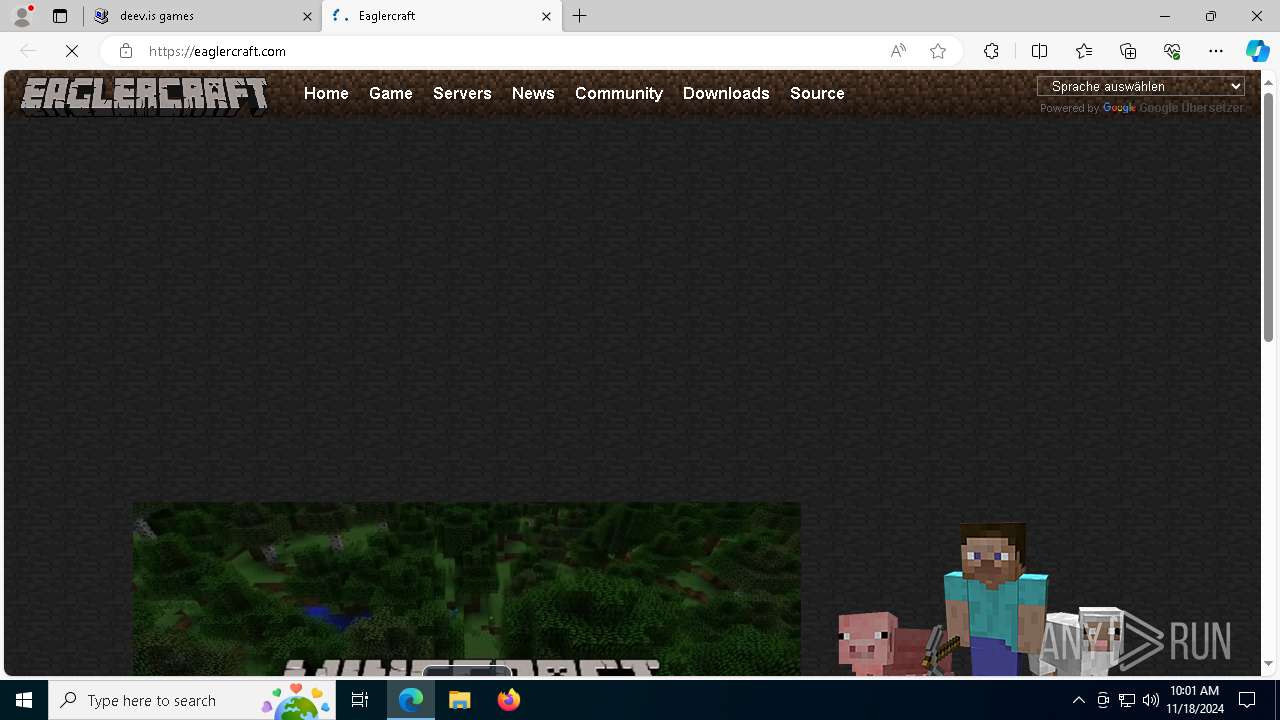The image size is (1280, 720).
Task: Open Edge Settings and more menu
Action: click(1216, 51)
